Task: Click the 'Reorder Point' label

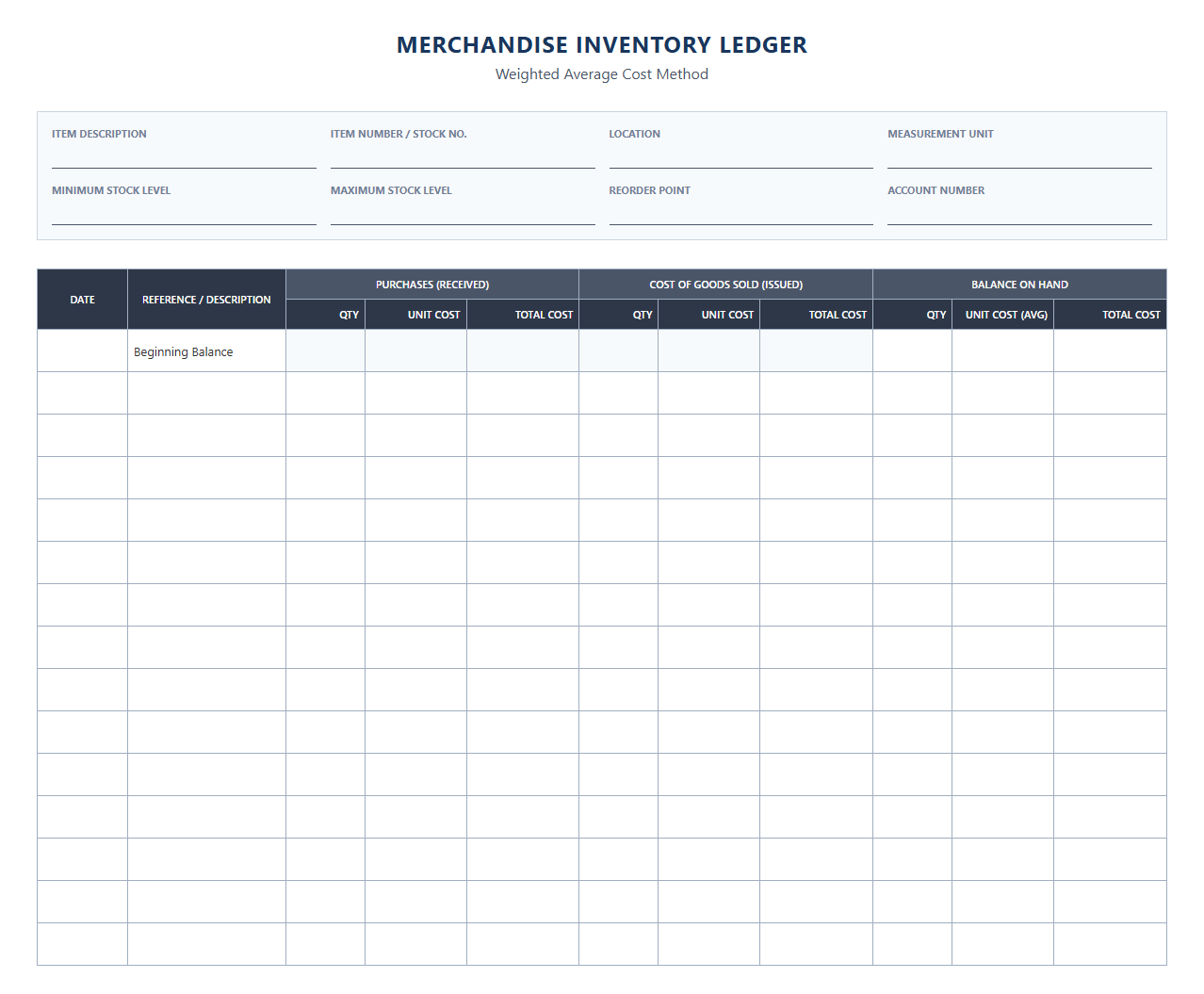Action: (x=649, y=190)
